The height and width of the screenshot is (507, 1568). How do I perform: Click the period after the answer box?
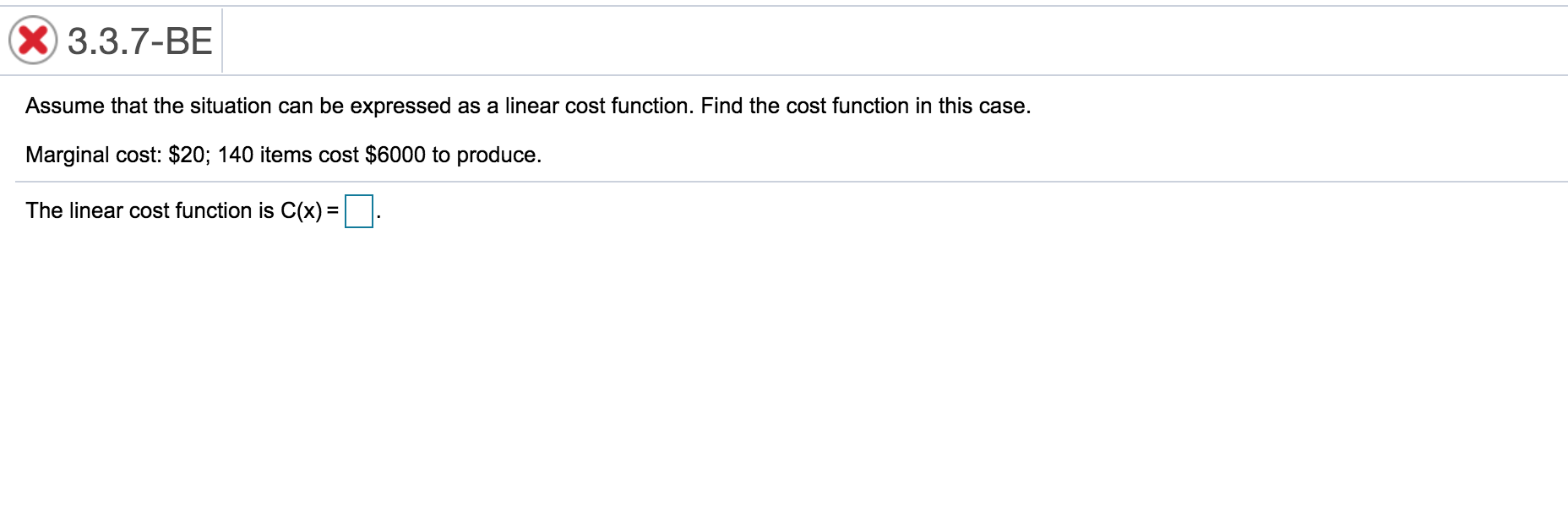[x=377, y=215]
